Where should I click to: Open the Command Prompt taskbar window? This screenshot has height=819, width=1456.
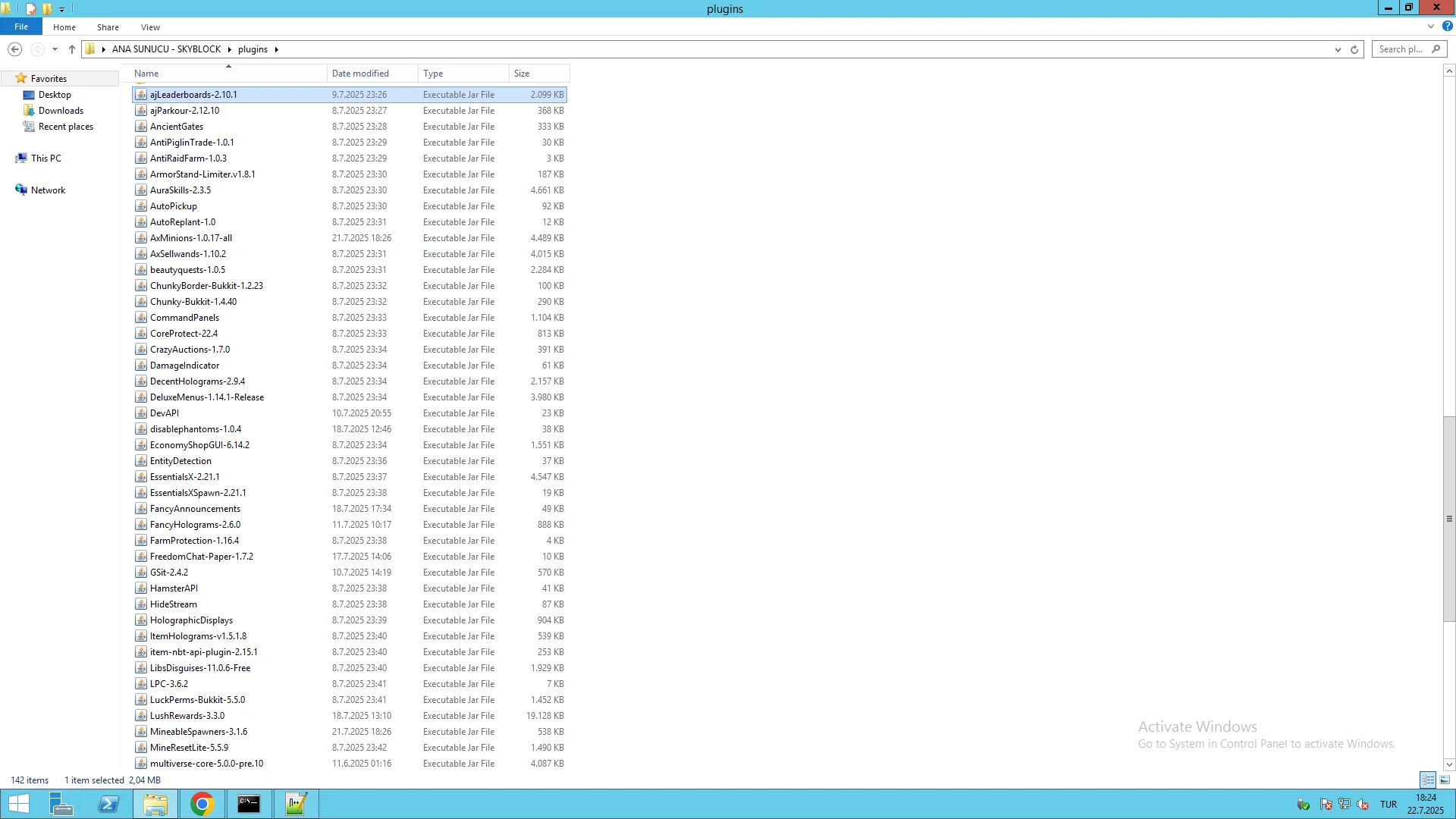coord(249,804)
